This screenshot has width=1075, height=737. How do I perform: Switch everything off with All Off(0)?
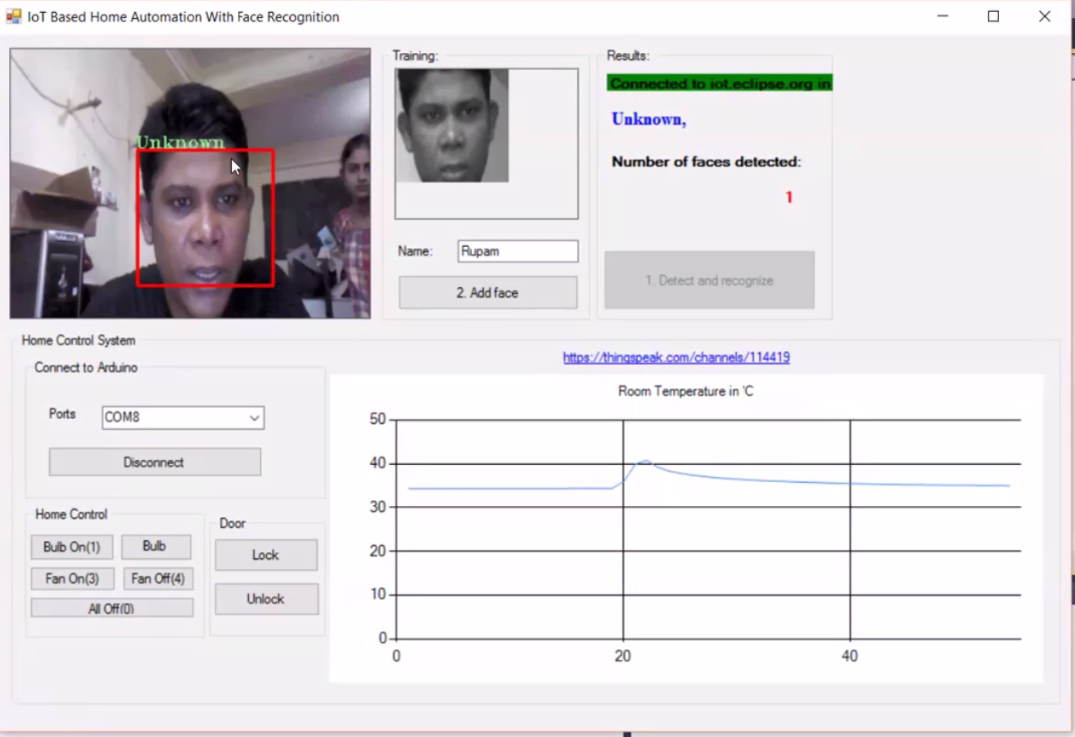111,608
